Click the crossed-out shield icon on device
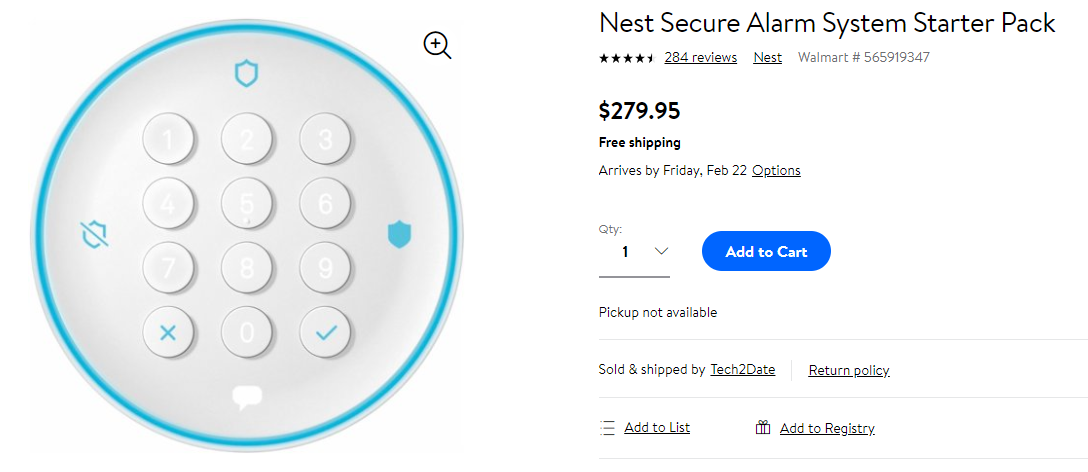Image resolution: width=1088 pixels, height=472 pixels. point(94,234)
